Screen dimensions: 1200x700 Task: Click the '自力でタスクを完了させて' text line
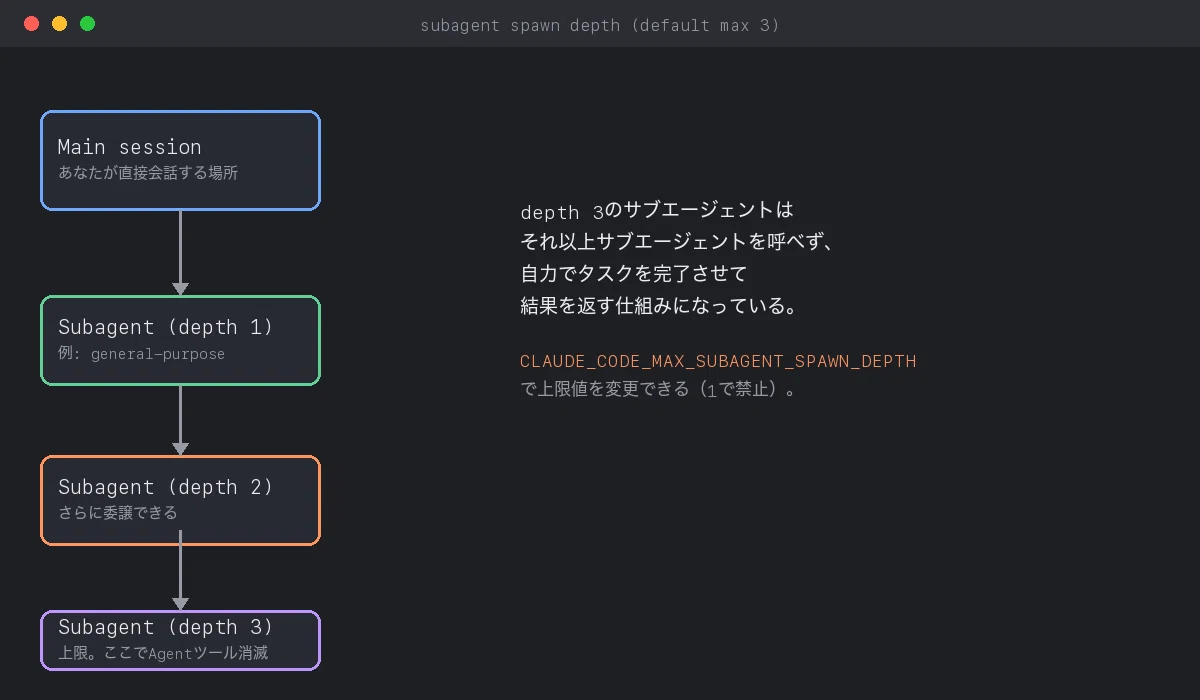tap(634, 274)
